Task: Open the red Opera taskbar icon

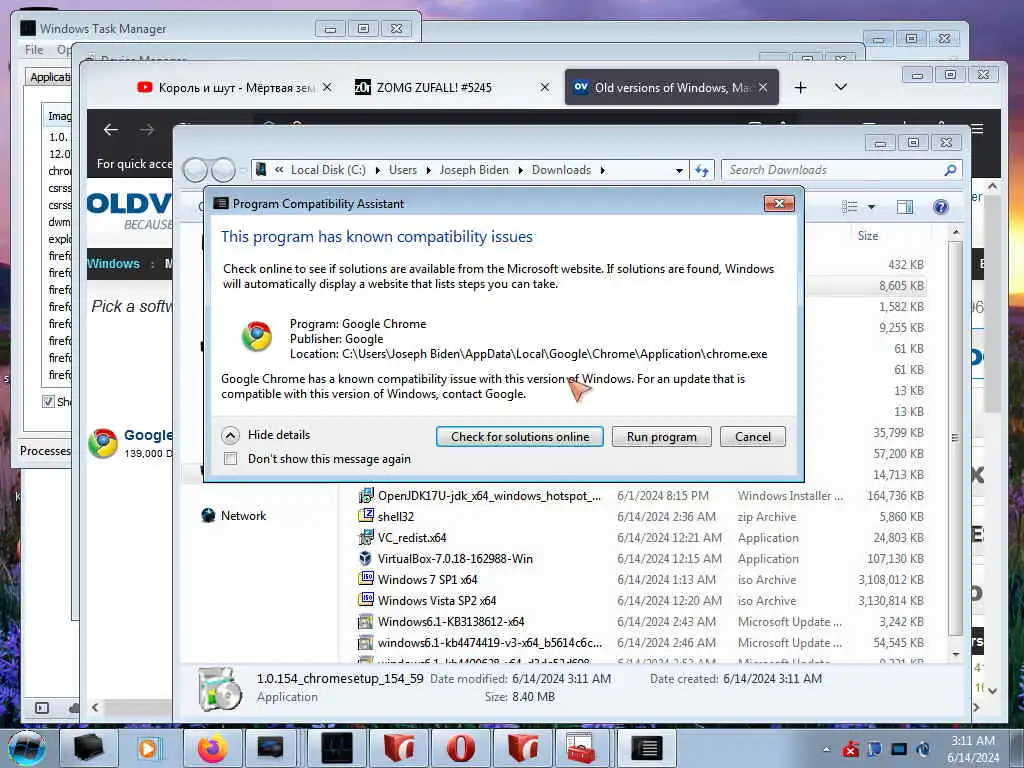Action: [461, 748]
